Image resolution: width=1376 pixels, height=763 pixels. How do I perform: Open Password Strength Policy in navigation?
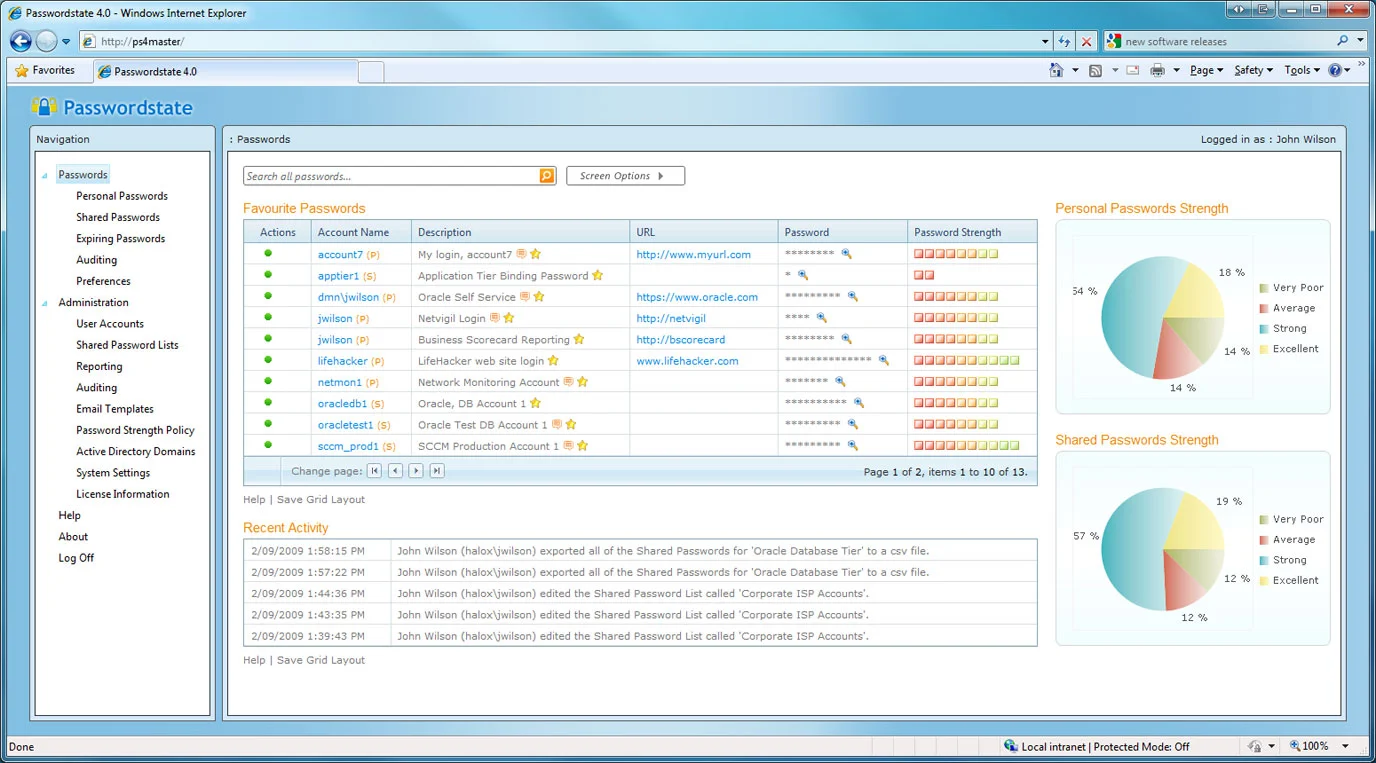click(135, 430)
